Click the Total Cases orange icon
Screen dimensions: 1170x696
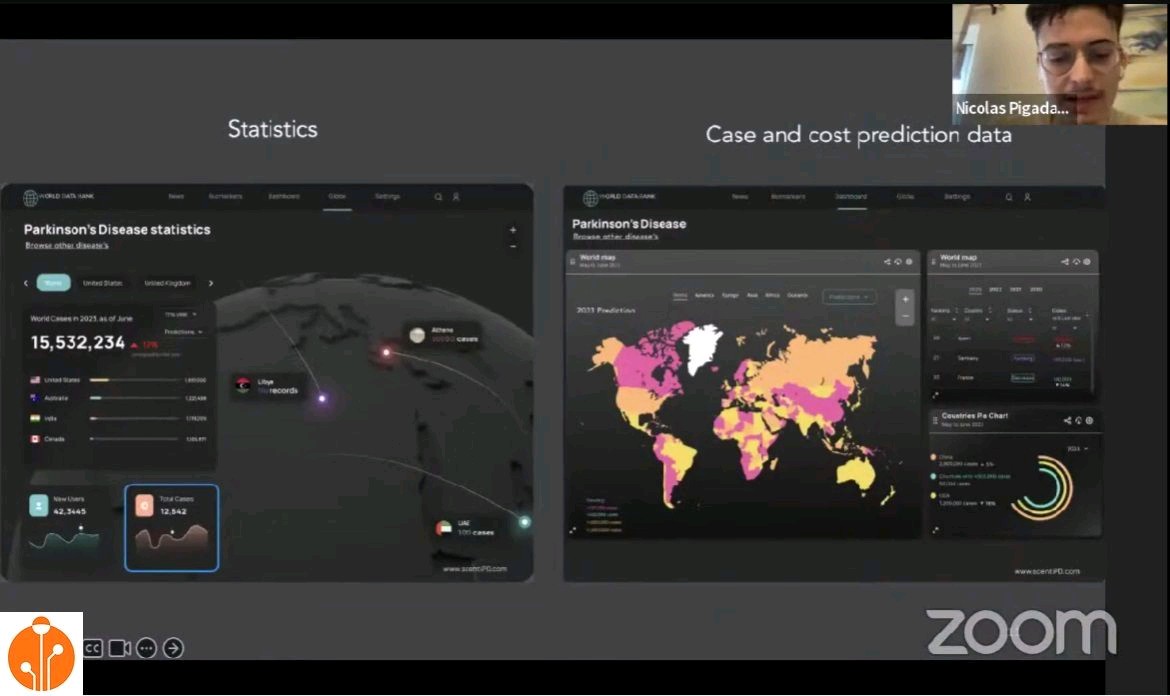pos(145,505)
